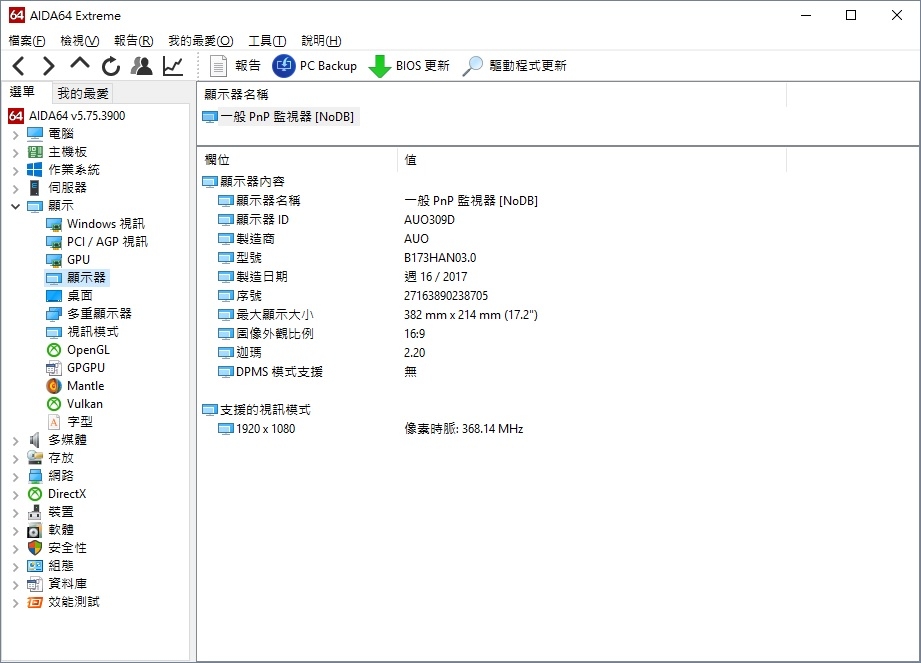Select AIDA64 v5.75.3900 root item
This screenshot has width=921, height=663.
coord(67,116)
